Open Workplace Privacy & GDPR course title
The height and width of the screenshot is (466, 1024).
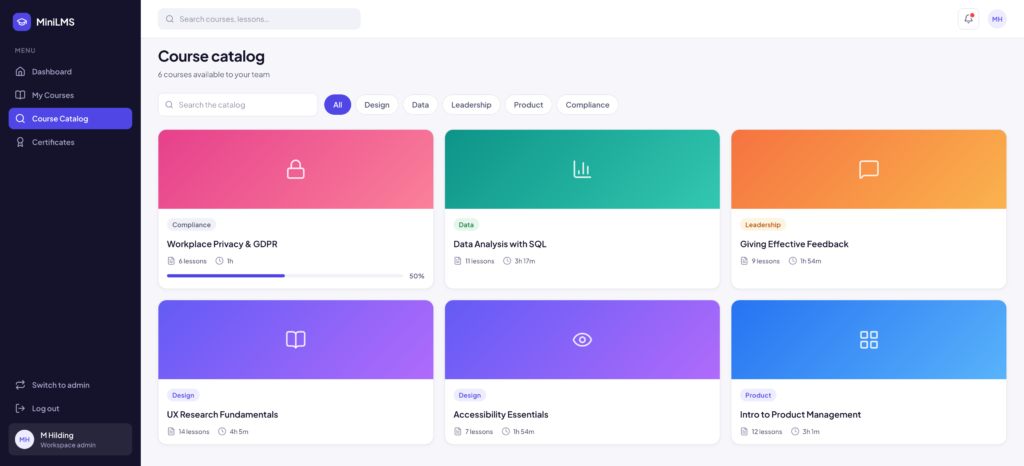223,244
